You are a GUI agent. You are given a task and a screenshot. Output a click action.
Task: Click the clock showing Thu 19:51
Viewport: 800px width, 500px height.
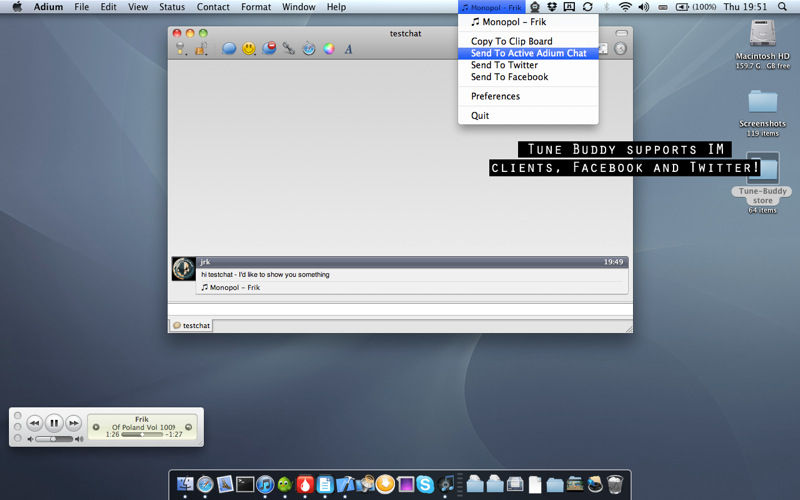745,7
